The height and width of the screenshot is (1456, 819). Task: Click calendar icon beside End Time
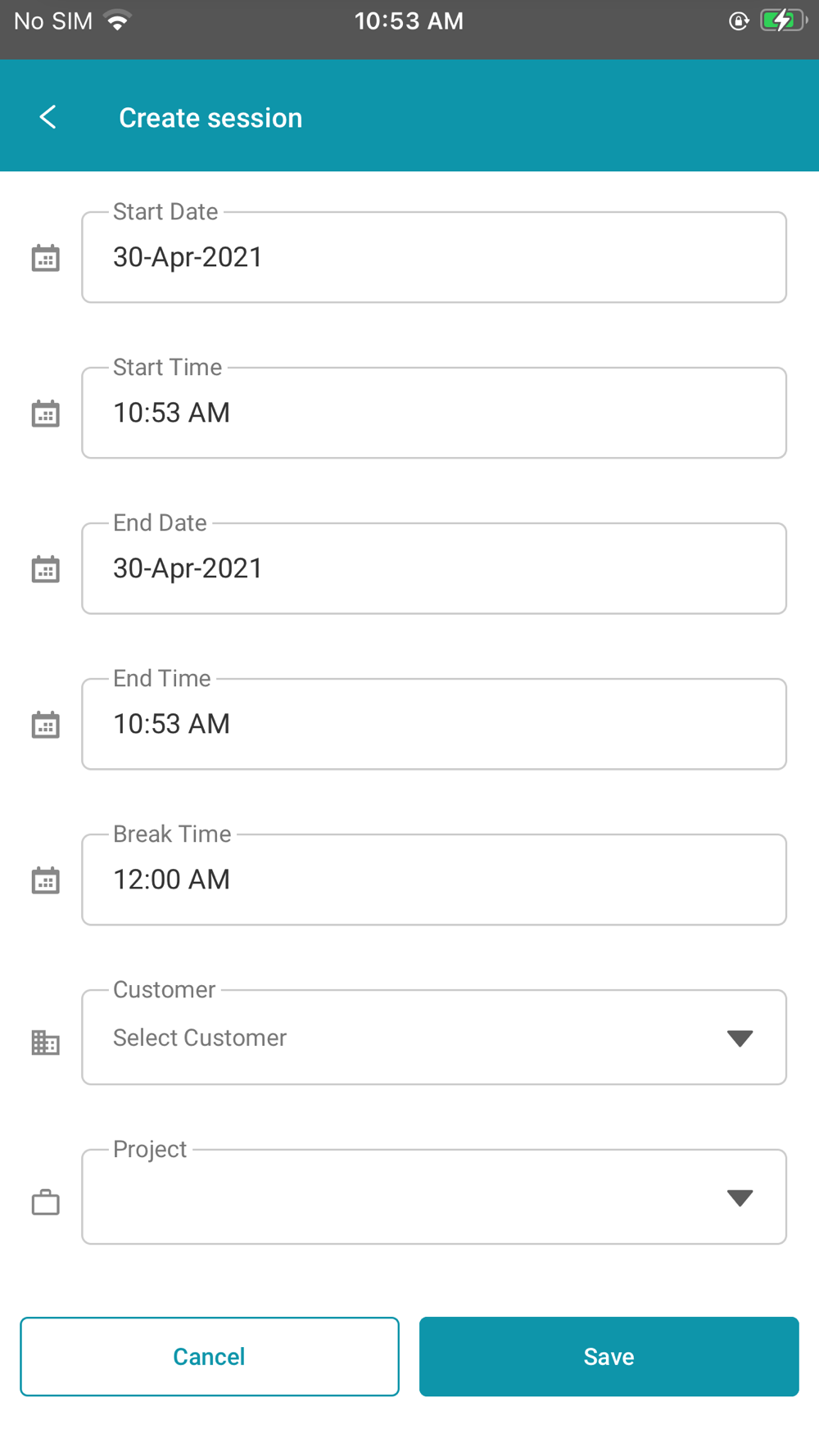click(46, 725)
